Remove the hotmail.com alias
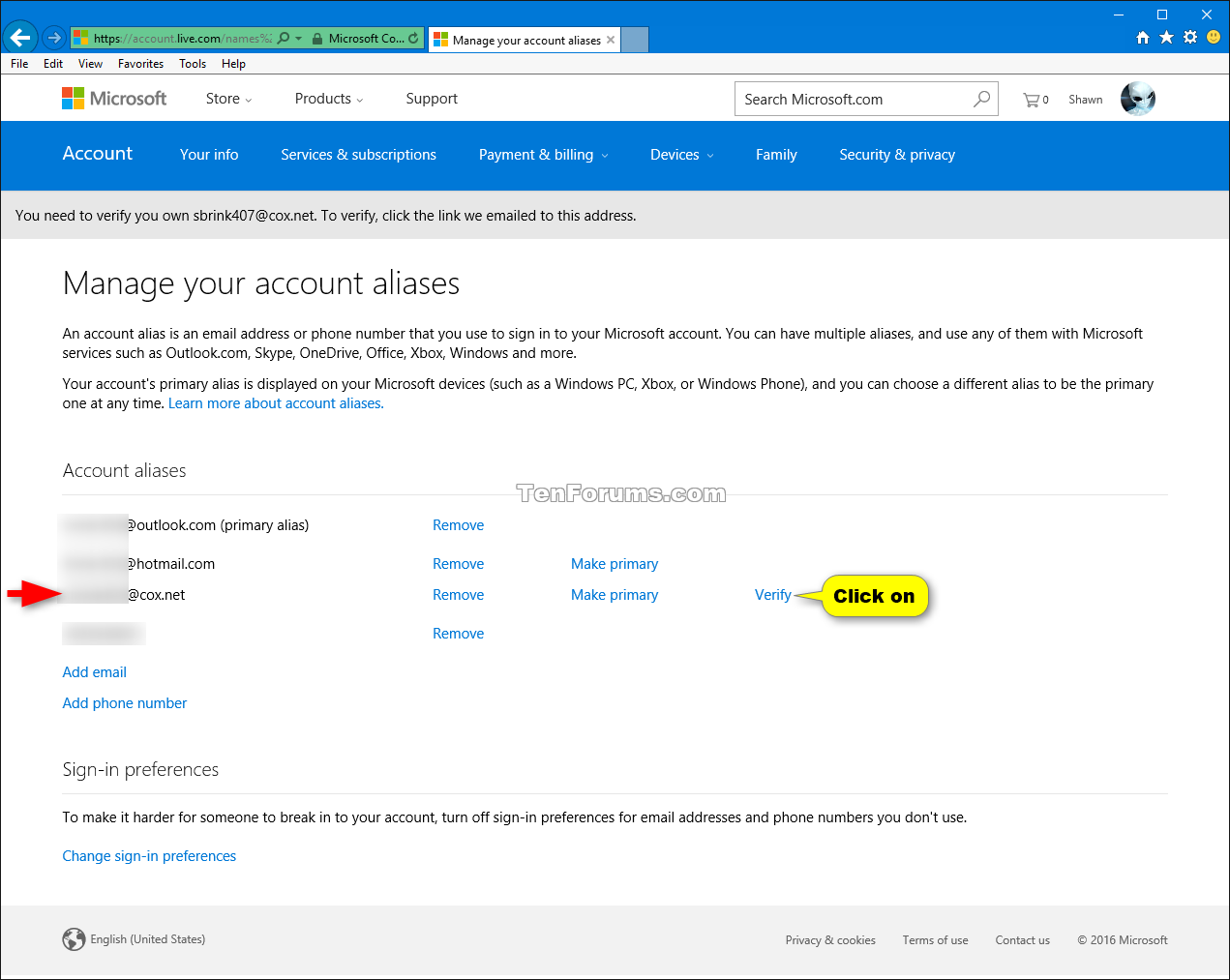The image size is (1230, 980). click(458, 564)
